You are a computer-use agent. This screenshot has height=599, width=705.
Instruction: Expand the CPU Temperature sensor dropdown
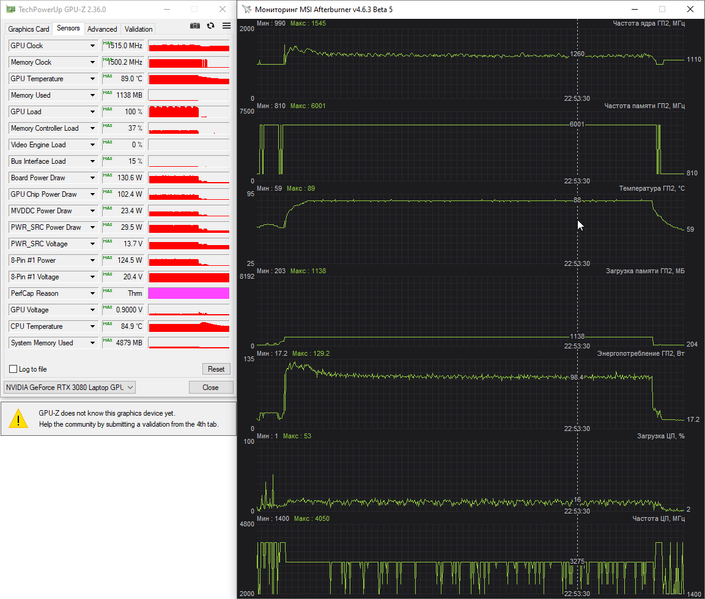click(x=92, y=326)
